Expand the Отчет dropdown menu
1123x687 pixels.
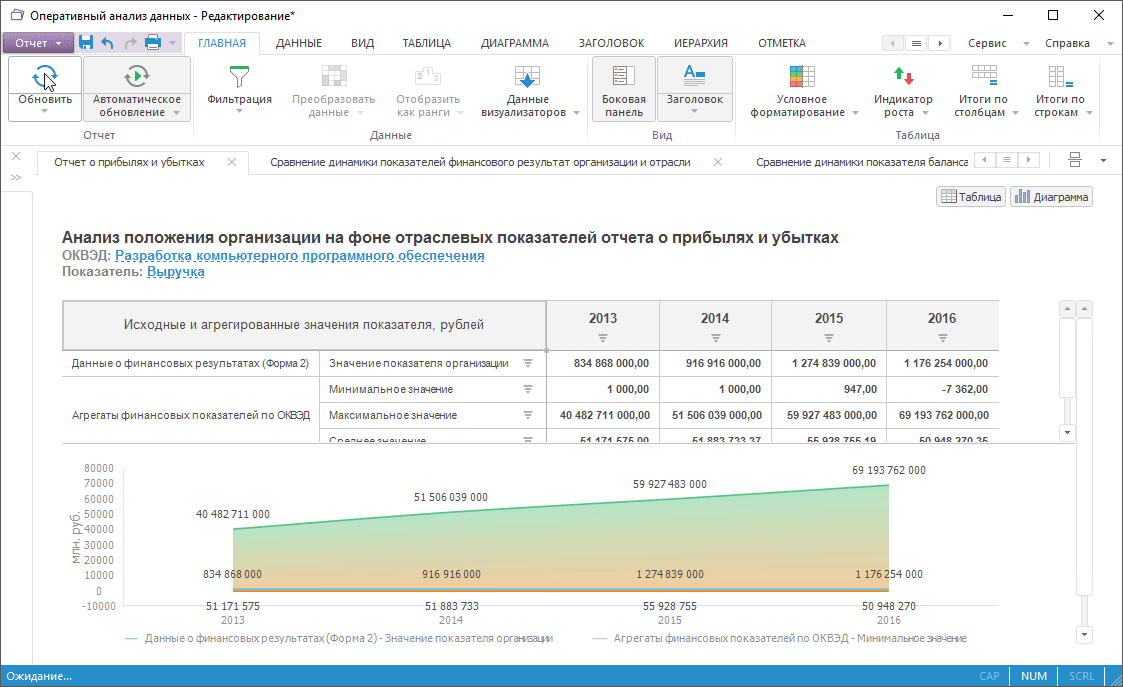pyautogui.click(x=38, y=43)
